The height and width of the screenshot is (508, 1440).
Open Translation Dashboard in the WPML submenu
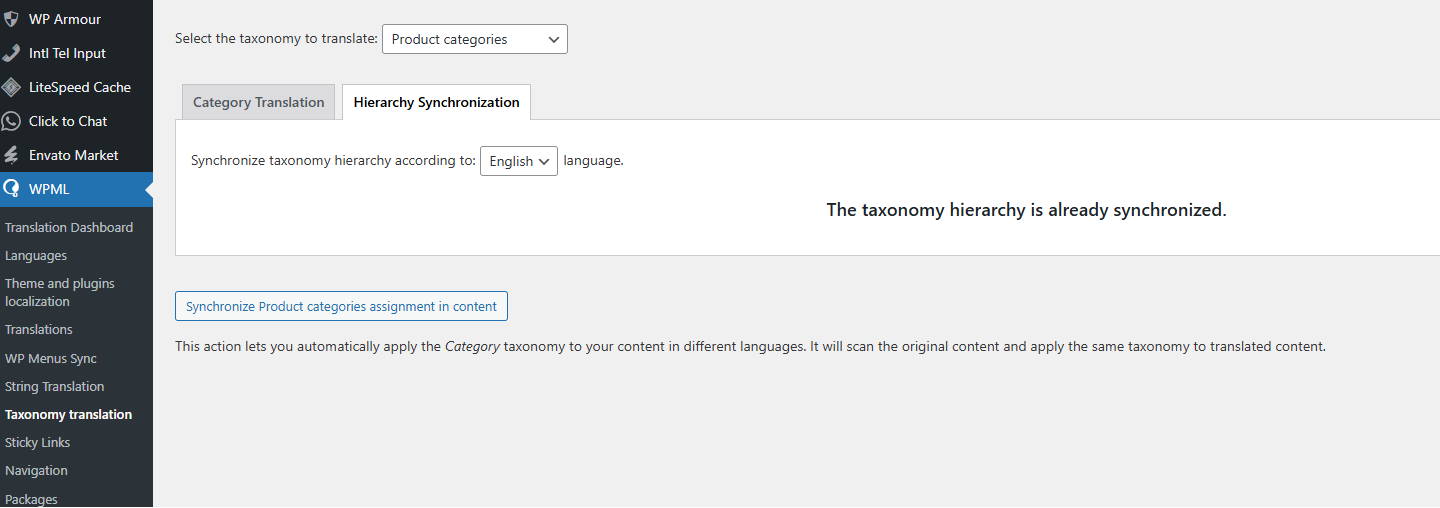click(69, 227)
